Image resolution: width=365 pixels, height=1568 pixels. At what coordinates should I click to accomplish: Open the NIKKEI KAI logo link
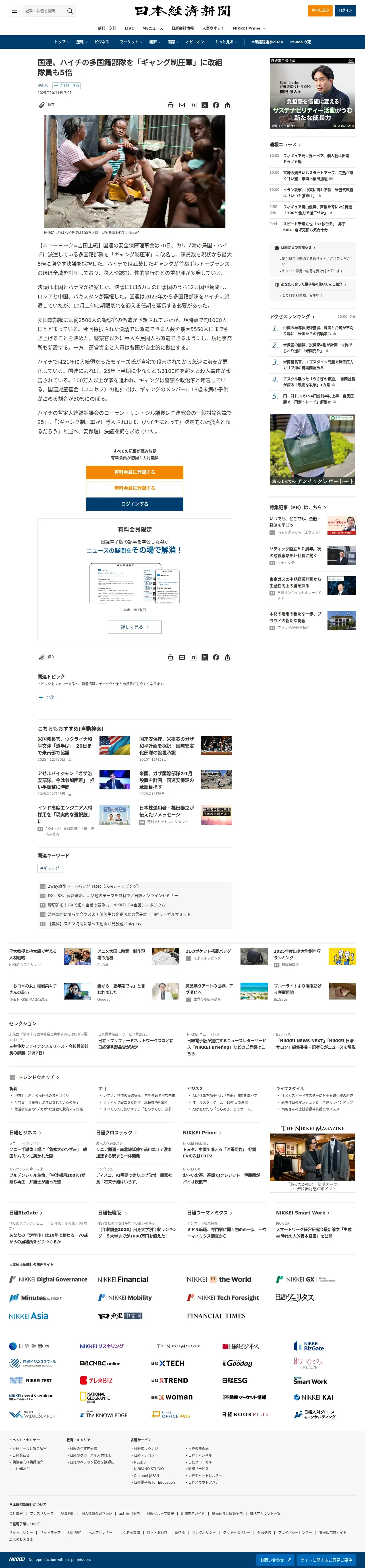(x=313, y=1398)
